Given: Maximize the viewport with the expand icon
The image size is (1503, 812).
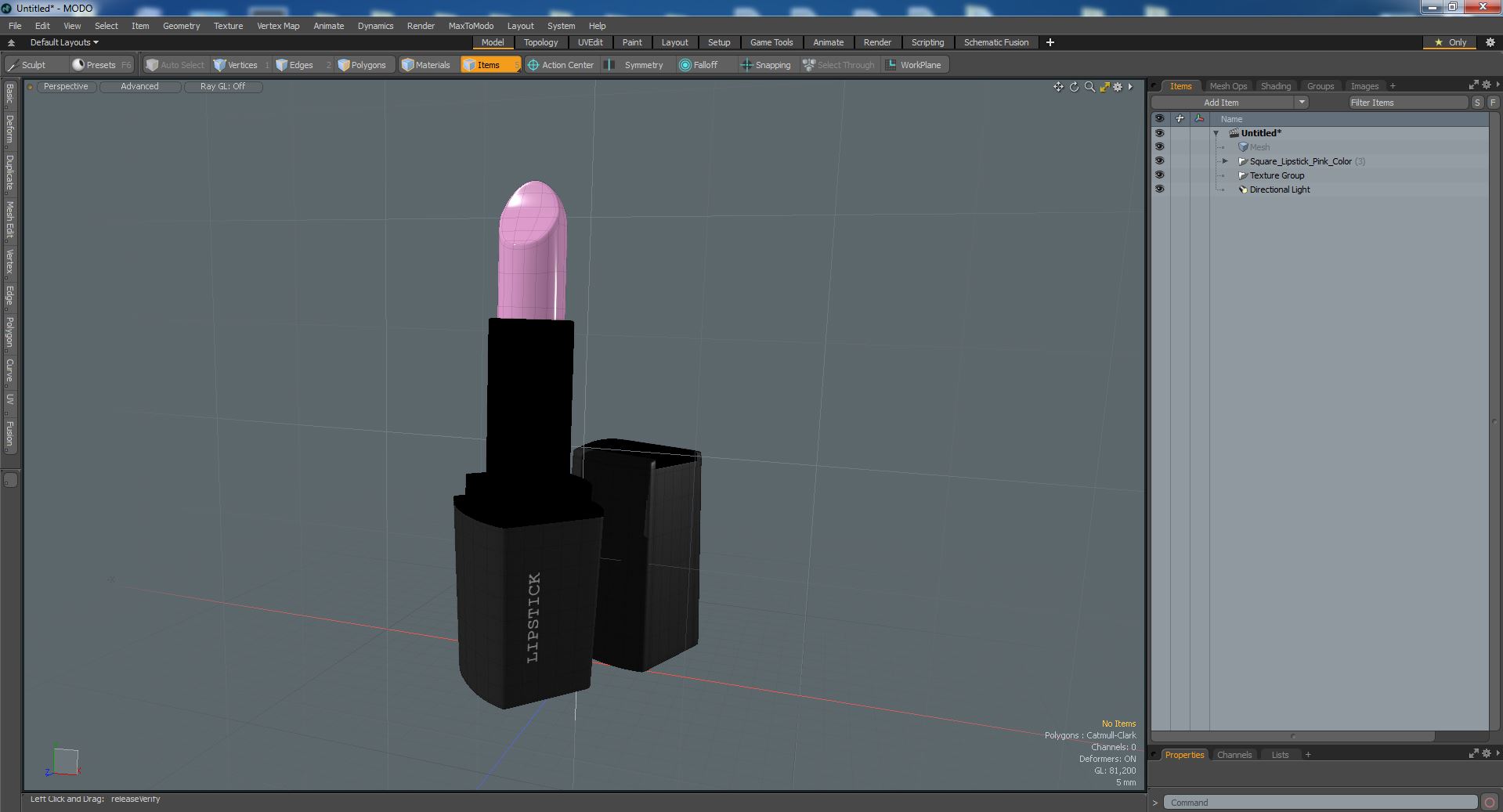Looking at the screenshot, I should [1104, 87].
